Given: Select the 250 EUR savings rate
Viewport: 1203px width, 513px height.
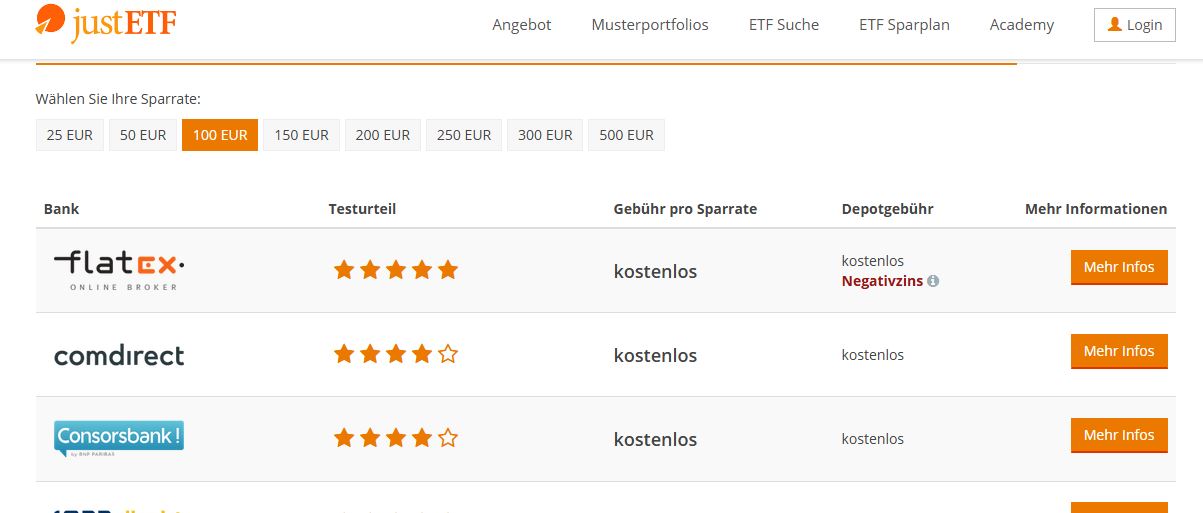Looking at the screenshot, I should (x=463, y=135).
